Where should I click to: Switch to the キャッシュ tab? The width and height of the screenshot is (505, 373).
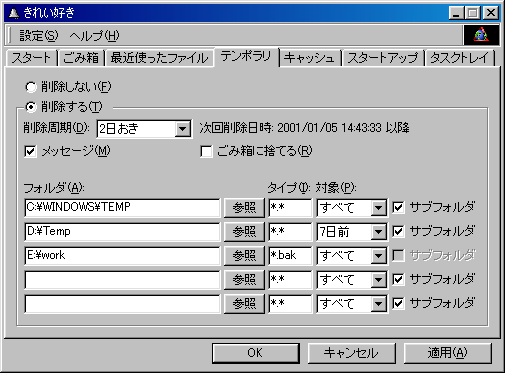pyautogui.click(x=309, y=58)
